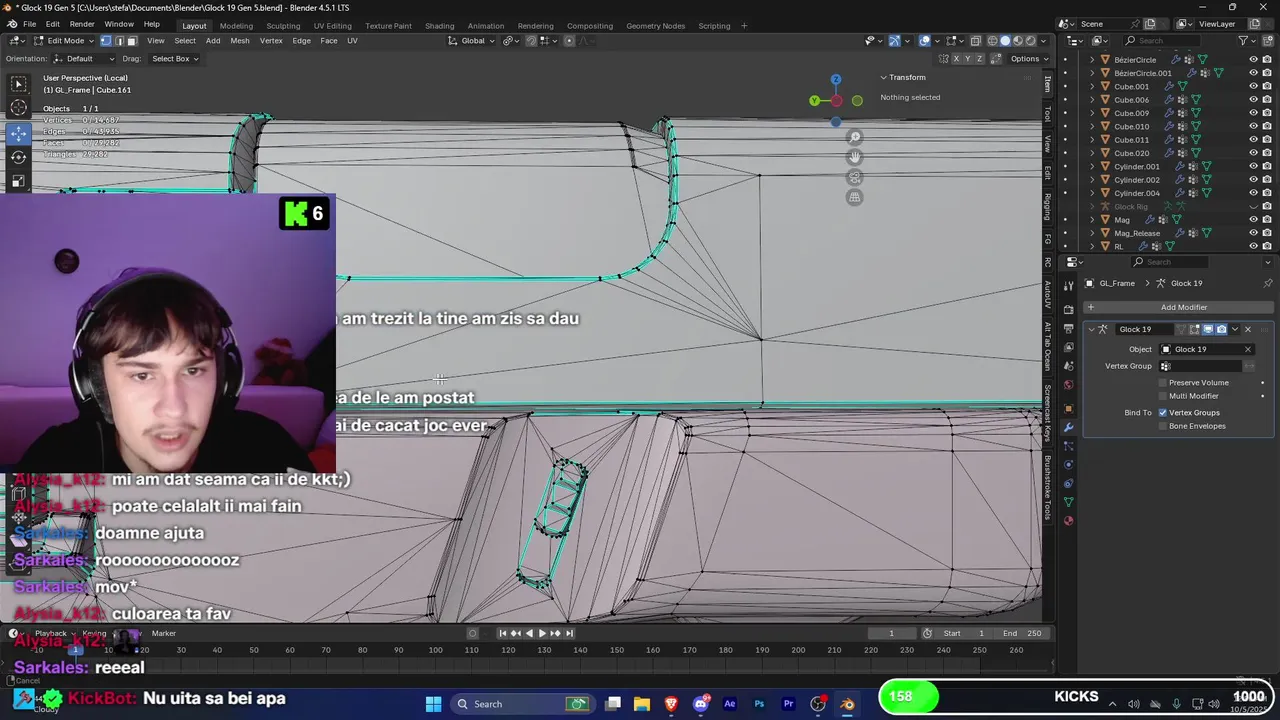
Task: Toggle modifier realtime display for Glock 19
Action: pos(1208,329)
